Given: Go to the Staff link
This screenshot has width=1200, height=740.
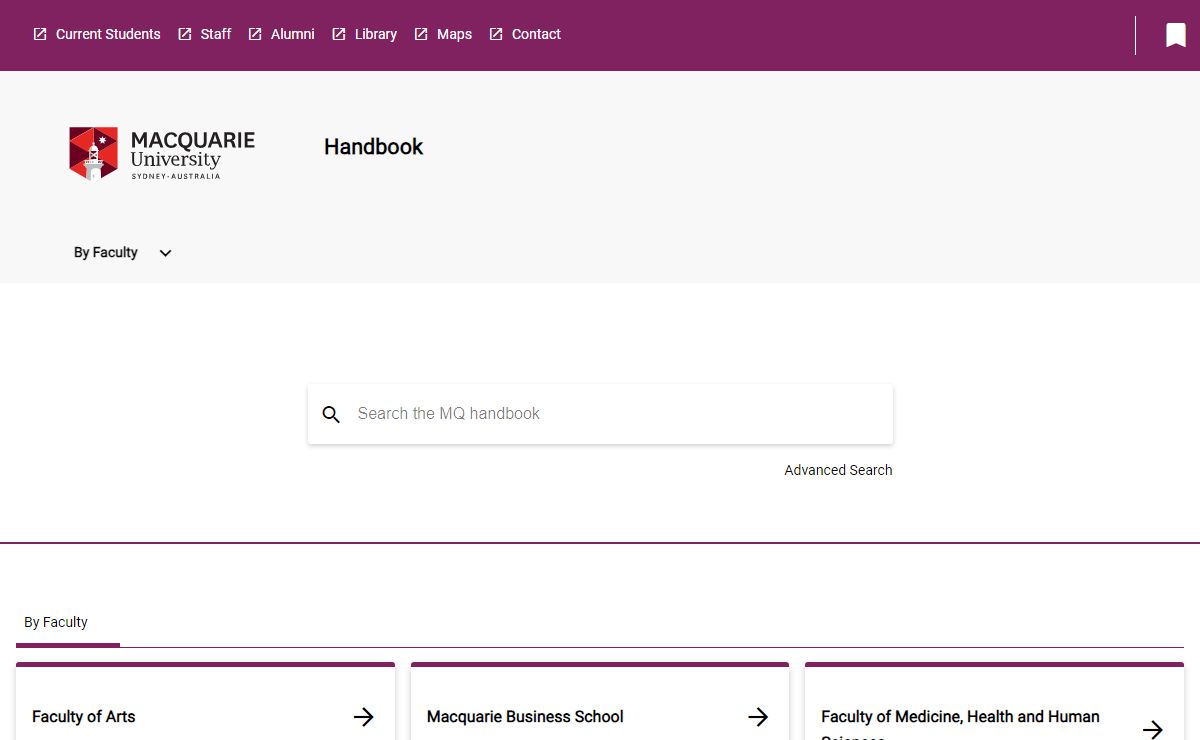Looking at the screenshot, I should [x=215, y=34].
